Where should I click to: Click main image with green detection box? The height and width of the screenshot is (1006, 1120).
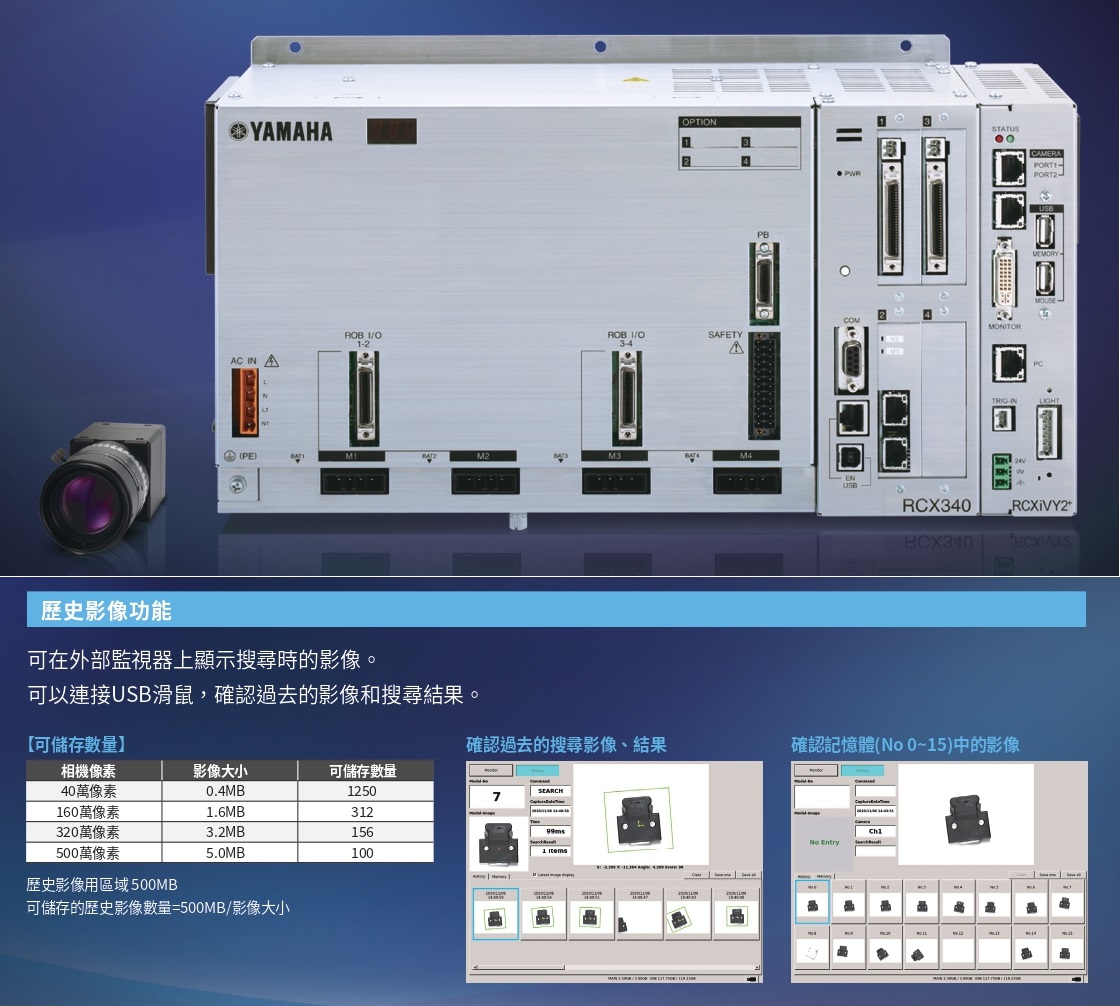tap(641, 815)
